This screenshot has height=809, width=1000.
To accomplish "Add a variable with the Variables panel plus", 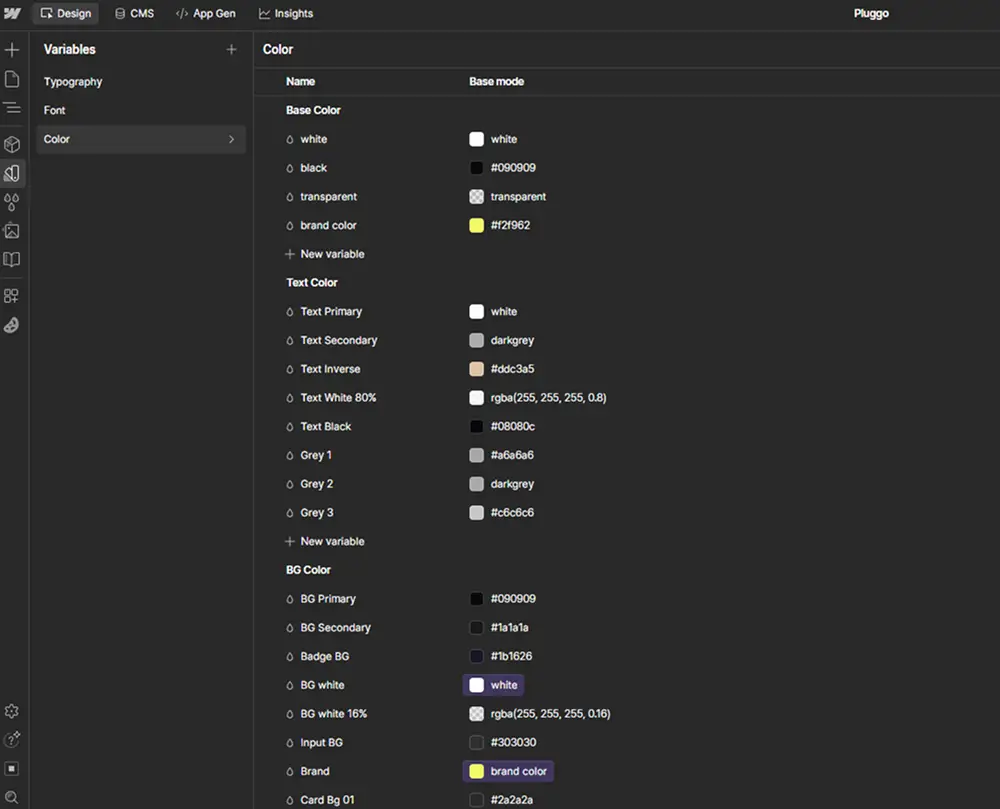I will (231, 48).
